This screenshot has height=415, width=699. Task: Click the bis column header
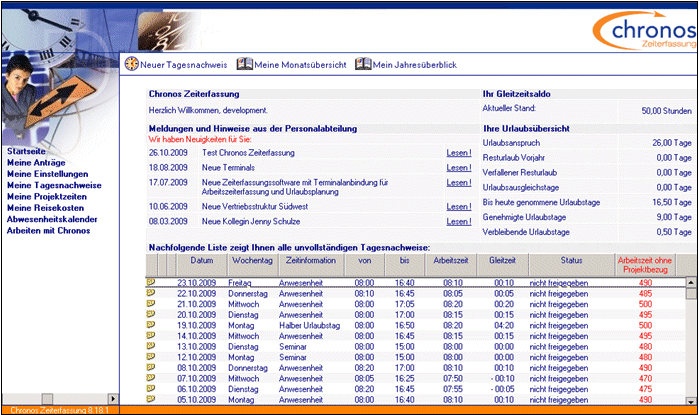click(404, 265)
